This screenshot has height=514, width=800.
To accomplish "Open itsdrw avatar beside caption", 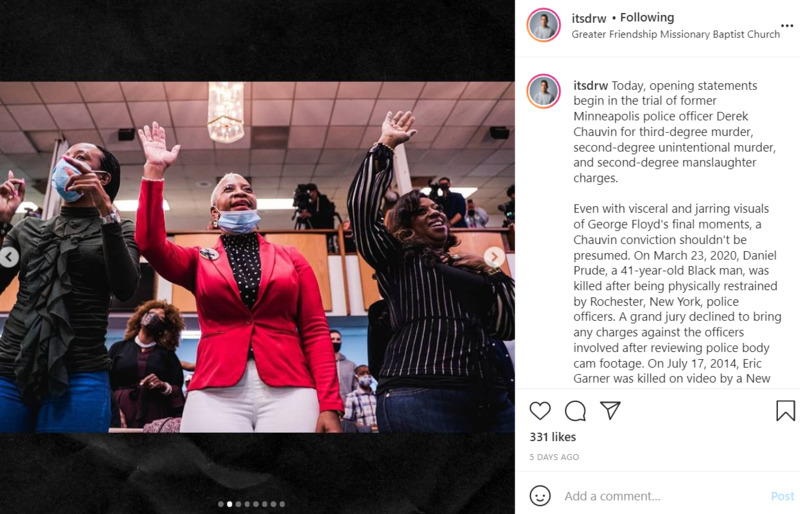I will (543, 91).
